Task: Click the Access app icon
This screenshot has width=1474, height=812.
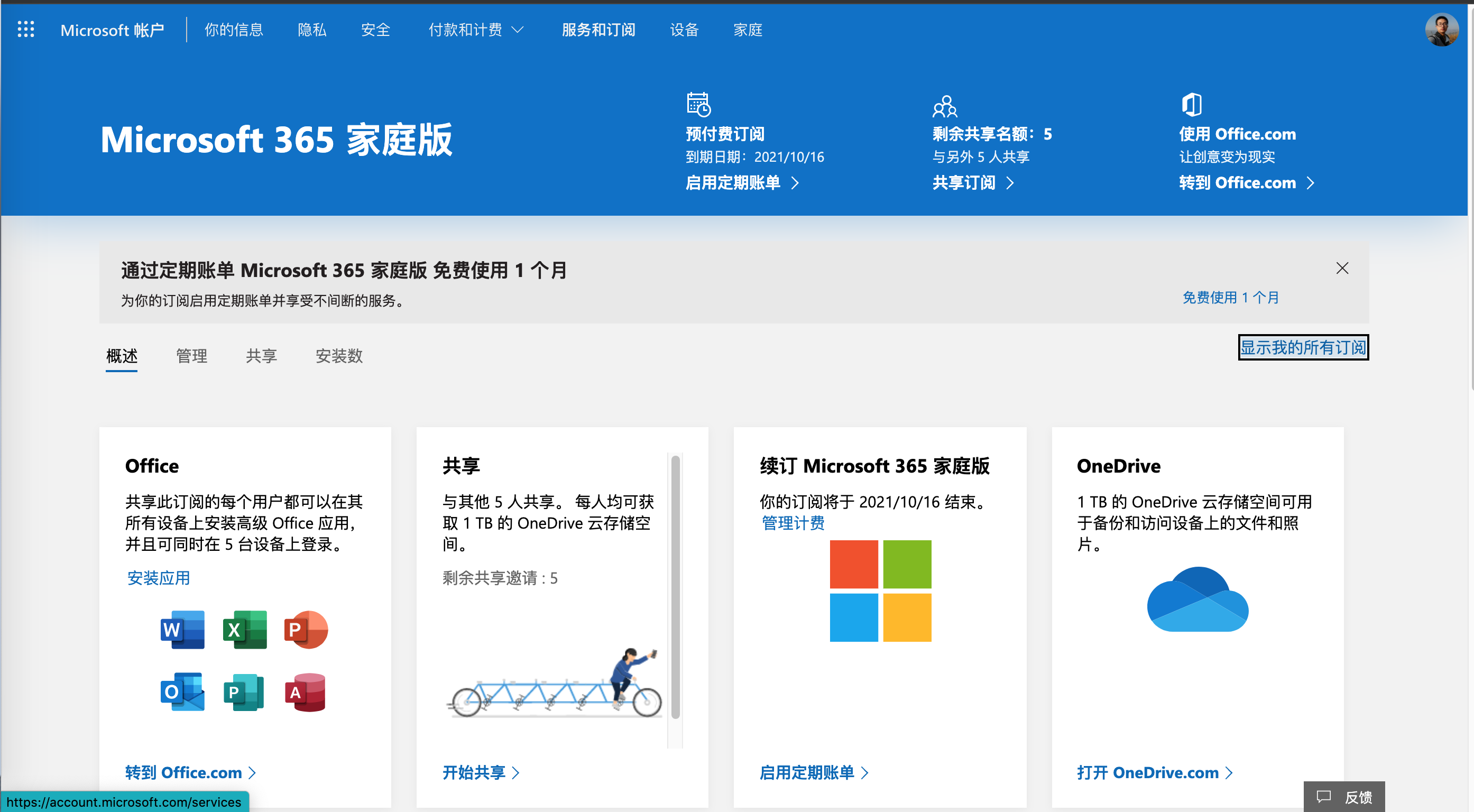Action: [x=306, y=692]
